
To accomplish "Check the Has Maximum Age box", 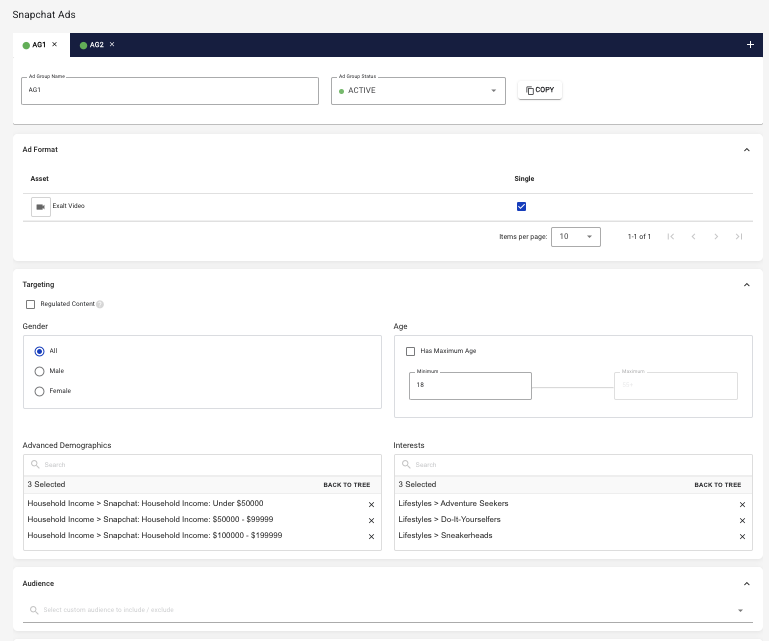I will click(410, 351).
